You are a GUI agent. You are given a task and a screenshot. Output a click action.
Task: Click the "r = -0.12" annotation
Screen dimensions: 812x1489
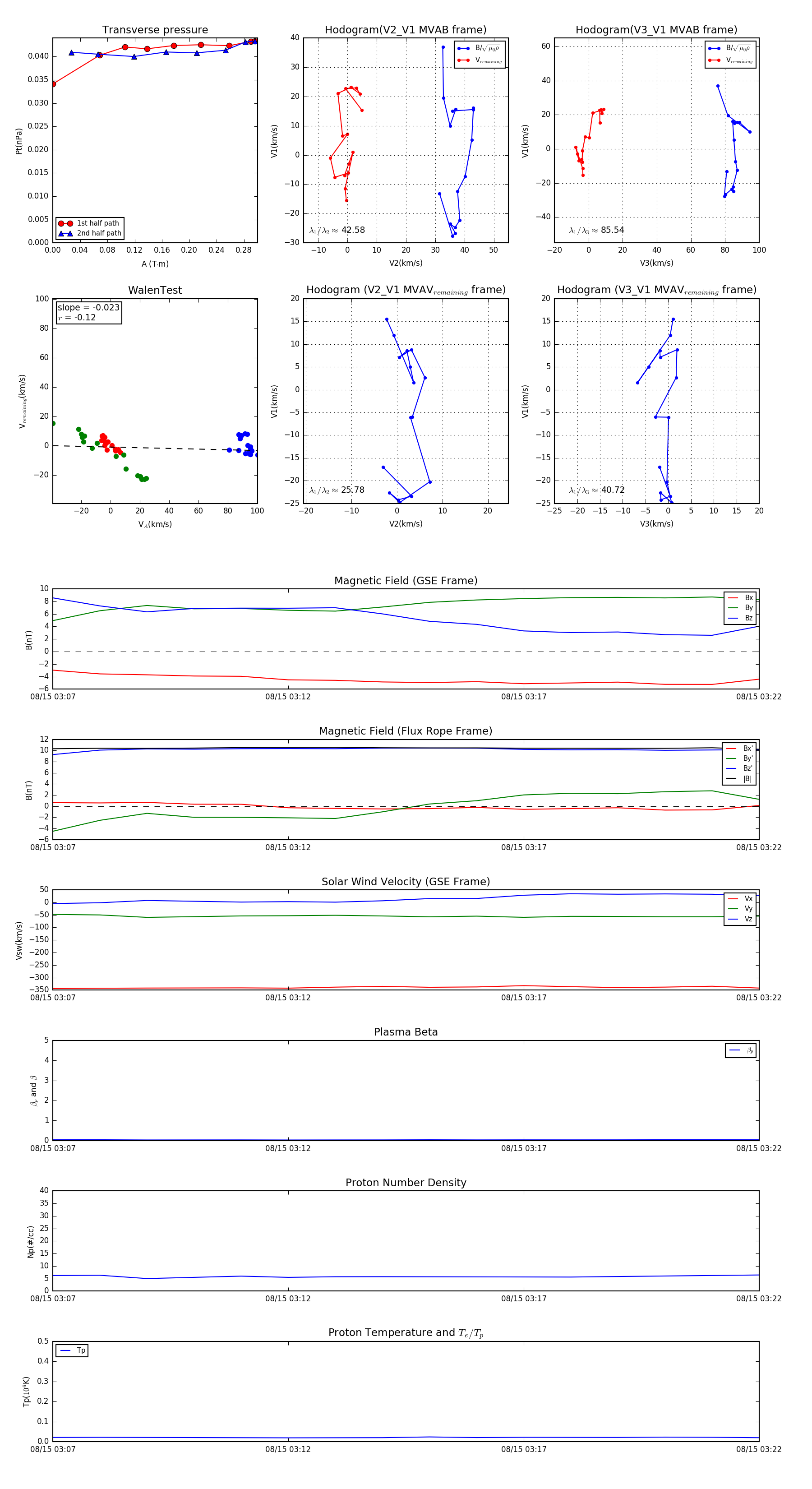point(77,317)
